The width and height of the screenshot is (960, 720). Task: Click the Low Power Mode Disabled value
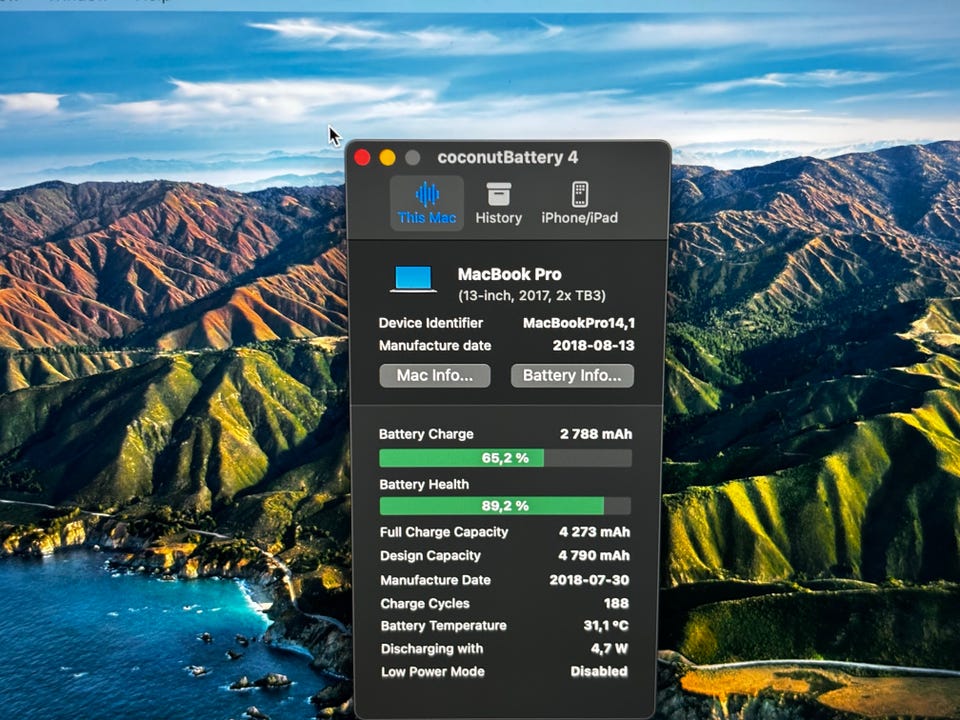(x=599, y=672)
